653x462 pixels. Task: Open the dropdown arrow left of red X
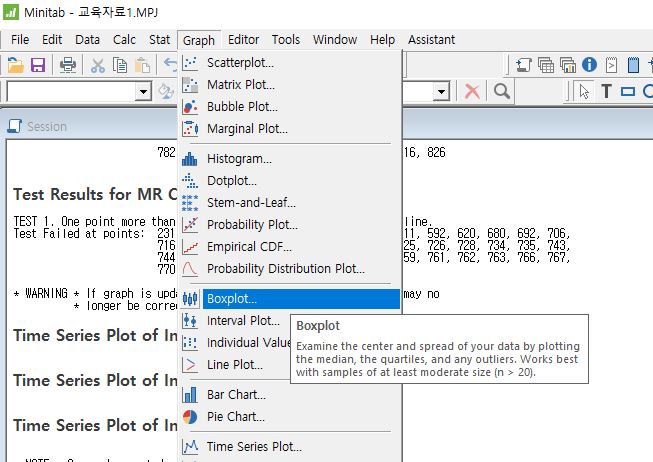[441, 91]
